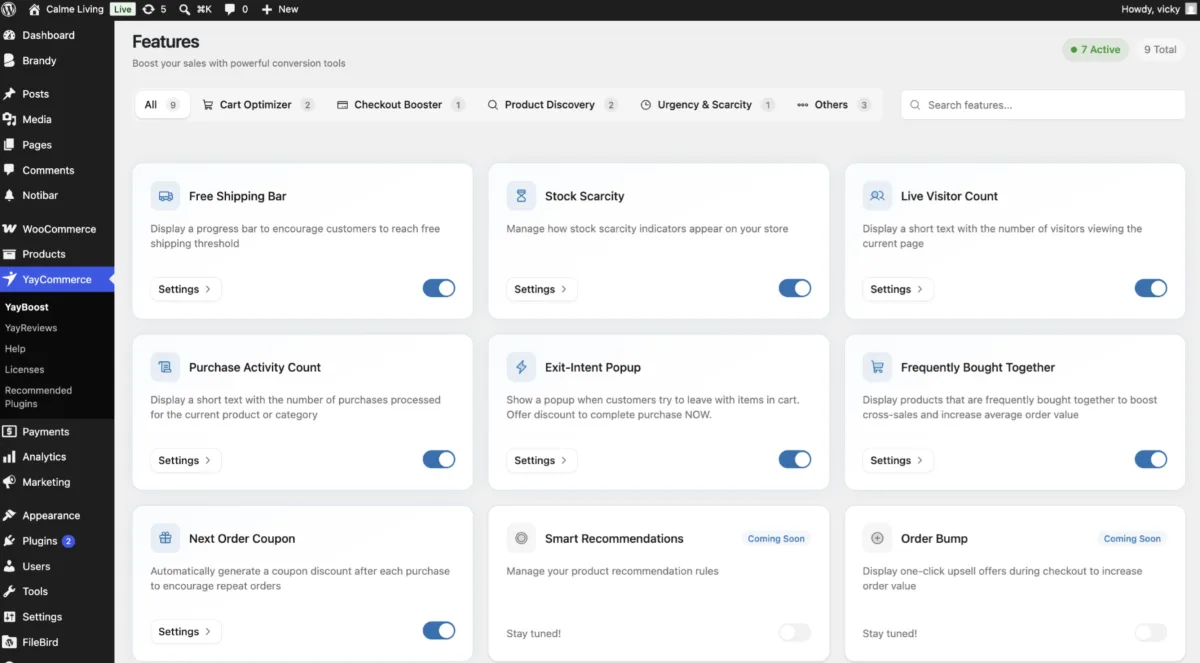Click the 7 Active status badge
The height and width of the screenshot is (663, 1200).
[x=1095, y=49]
